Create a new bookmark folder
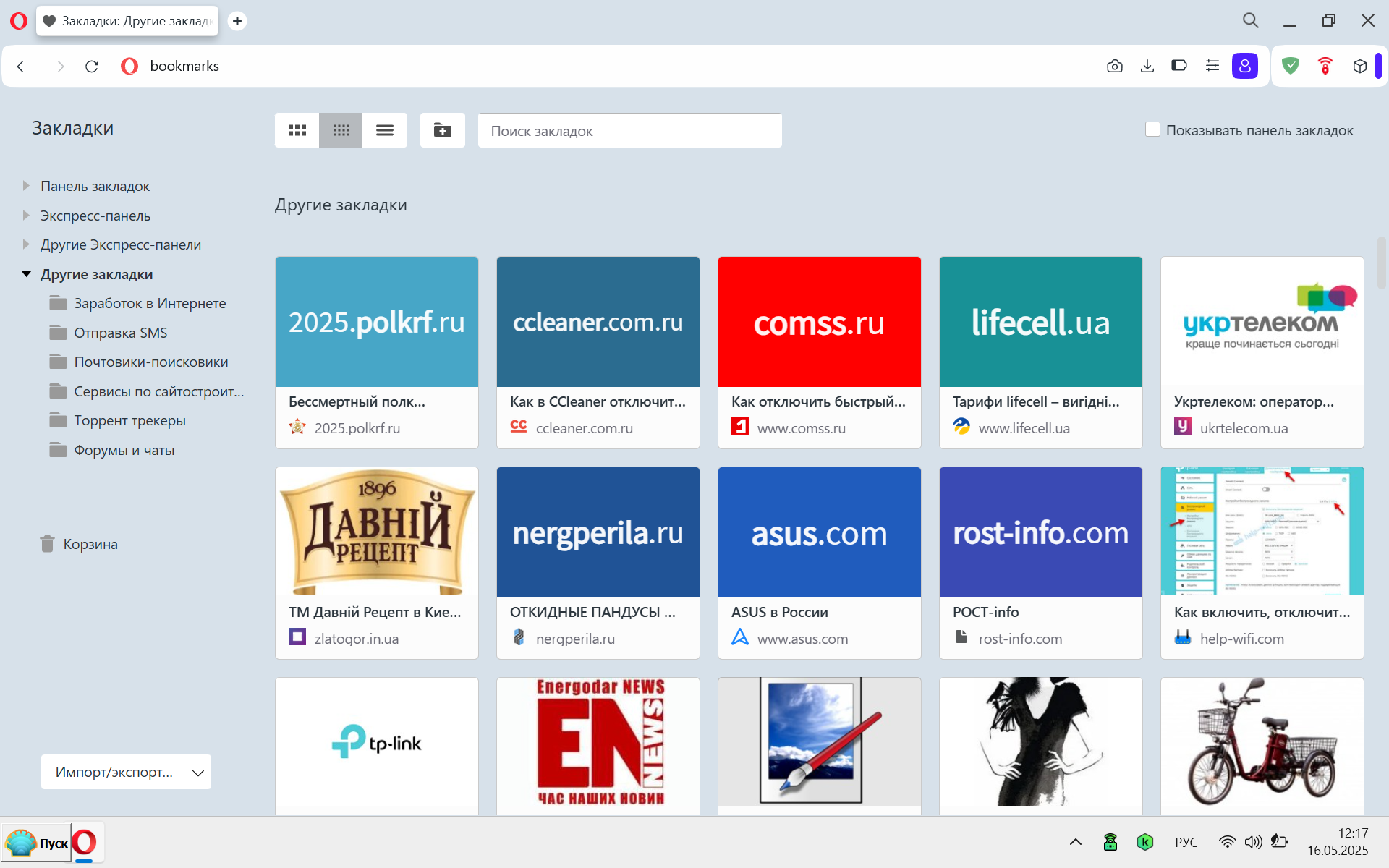The image size is (1389, 868). click(443, 130)
